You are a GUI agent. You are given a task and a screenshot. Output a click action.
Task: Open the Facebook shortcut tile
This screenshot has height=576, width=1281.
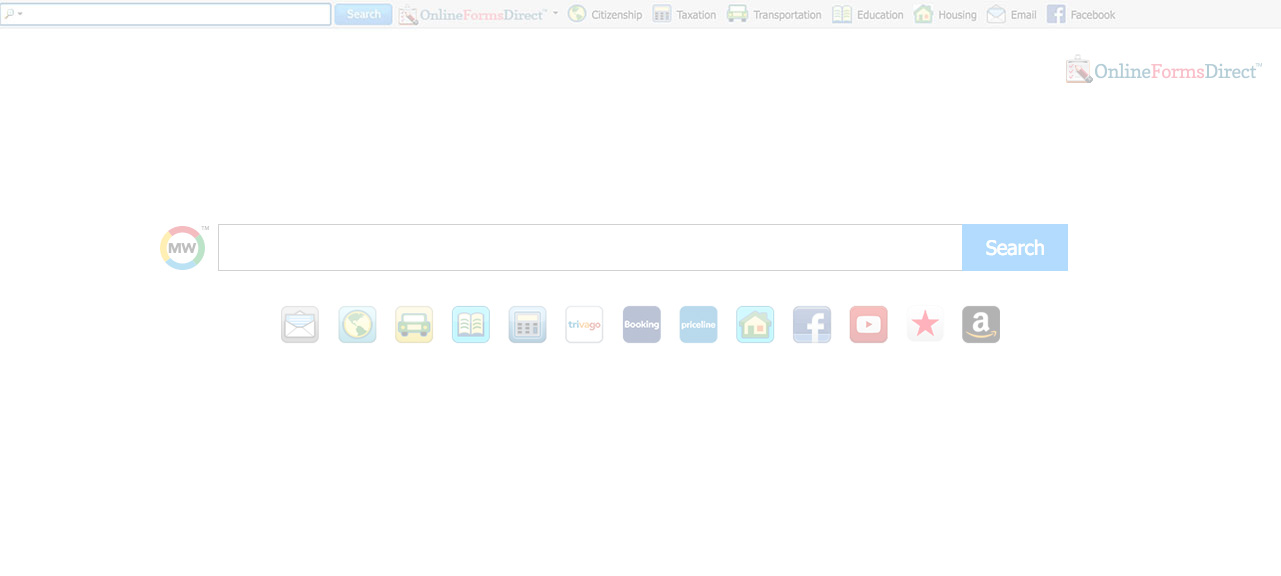click(812, 325)
